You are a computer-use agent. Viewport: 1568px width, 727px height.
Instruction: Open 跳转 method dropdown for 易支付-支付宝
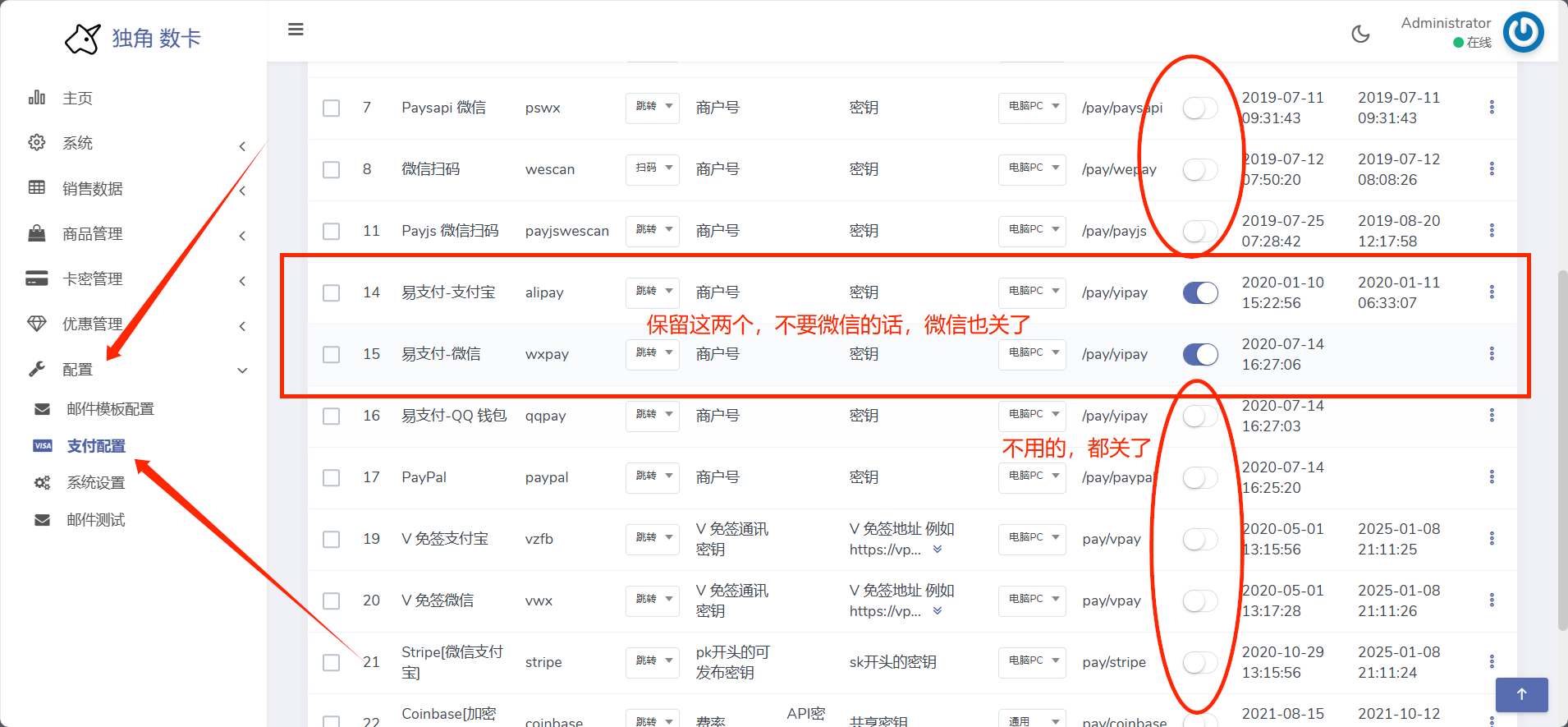pos(653,292)
